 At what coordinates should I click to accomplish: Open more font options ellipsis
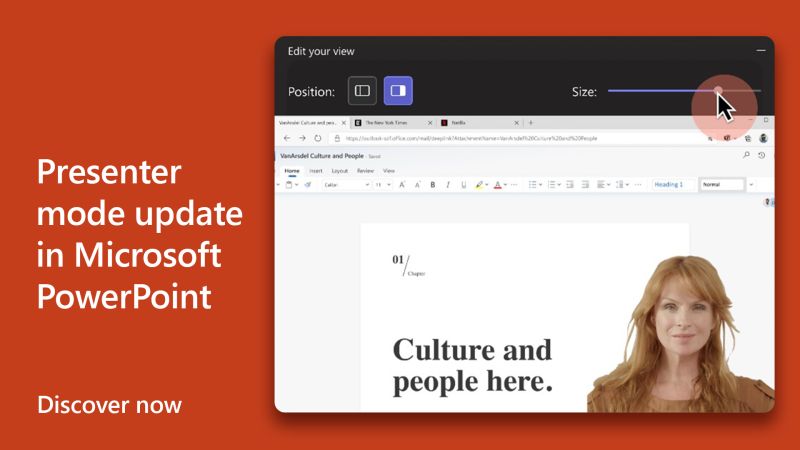514,185
